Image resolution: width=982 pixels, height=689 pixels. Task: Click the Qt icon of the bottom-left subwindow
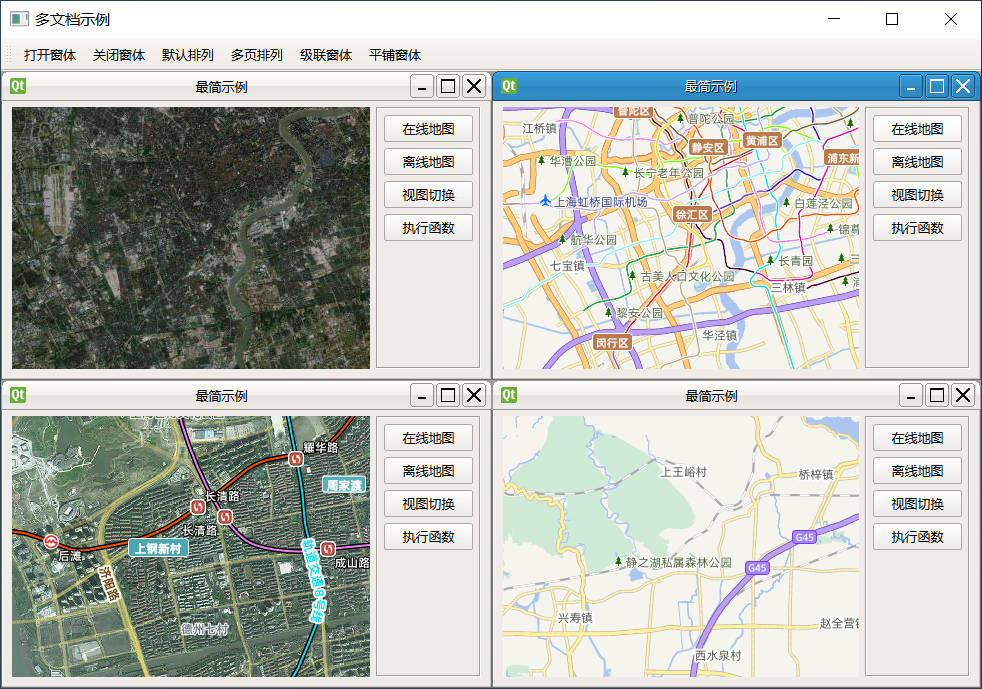(x=18, y=395)
